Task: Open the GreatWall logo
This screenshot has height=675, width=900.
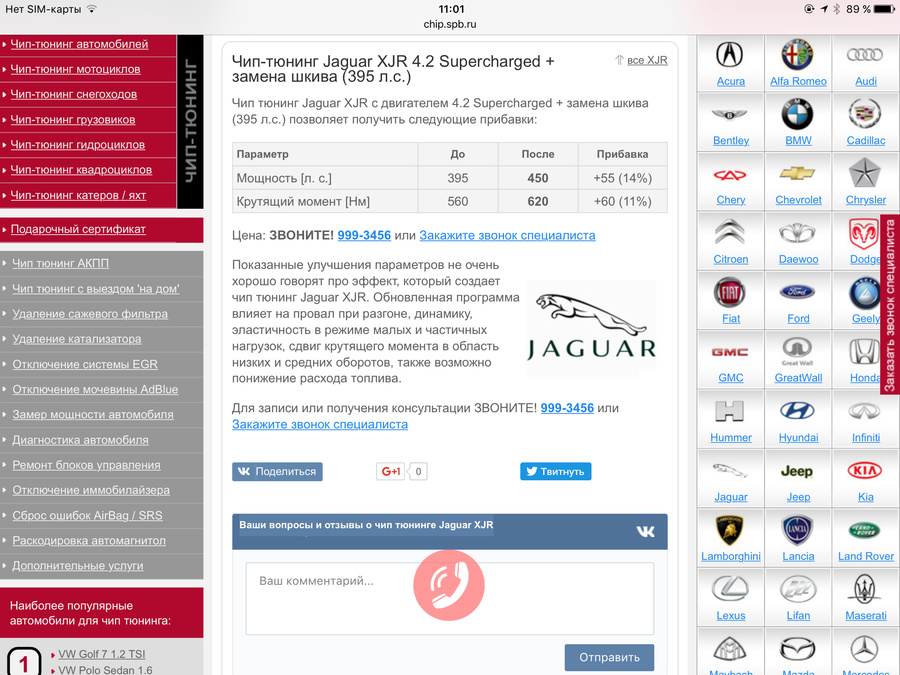Action: (x=797, y=351)
